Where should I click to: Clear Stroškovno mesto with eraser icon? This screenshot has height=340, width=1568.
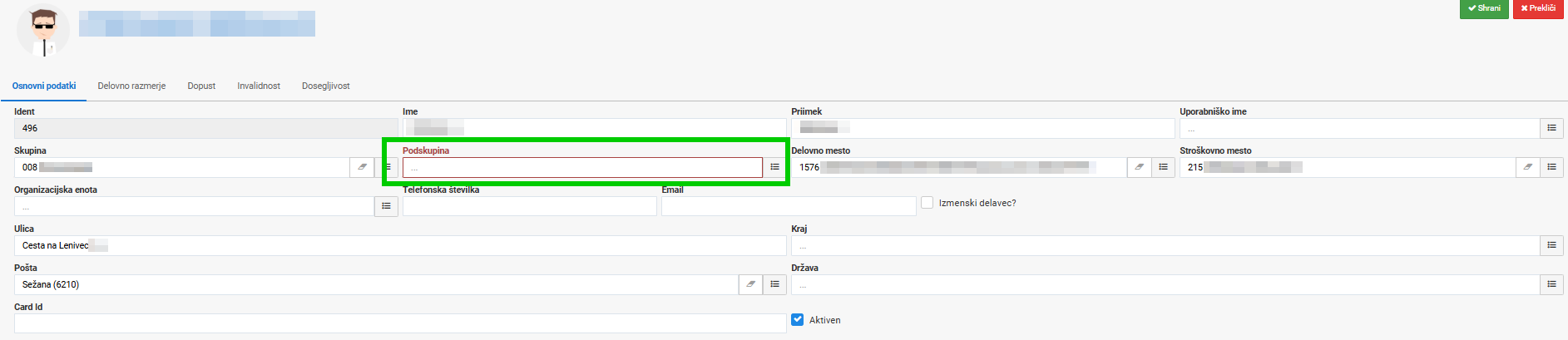pyautogui.click(x=1527, y=167)
